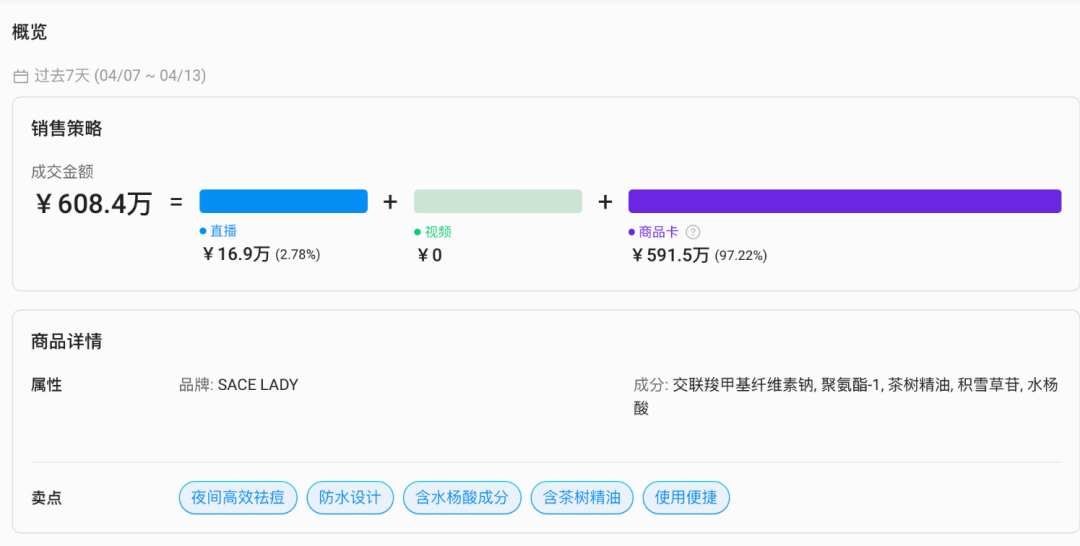Click the ¥608.4万 total transaction amount
The width and height of the screenshot is (1080, 546).
coord(94,204)
